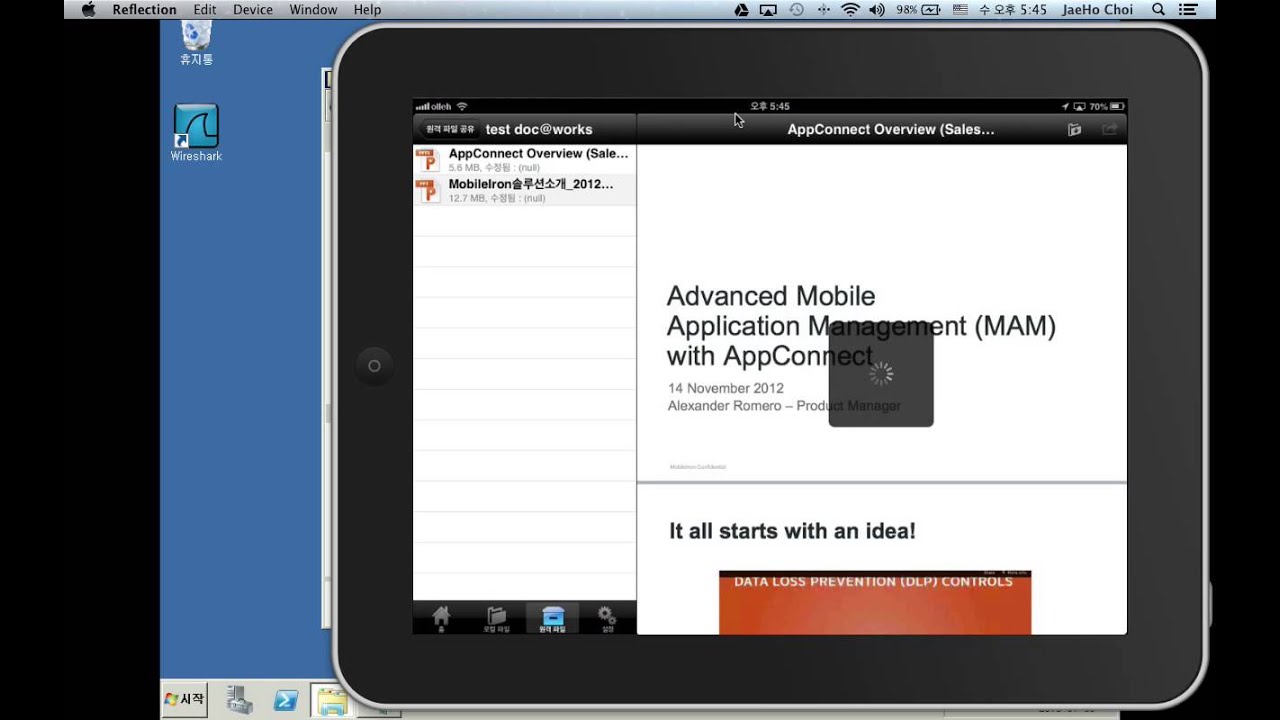
Task: Open Spotlight search magnifier icon
Action: point(1158,9)
